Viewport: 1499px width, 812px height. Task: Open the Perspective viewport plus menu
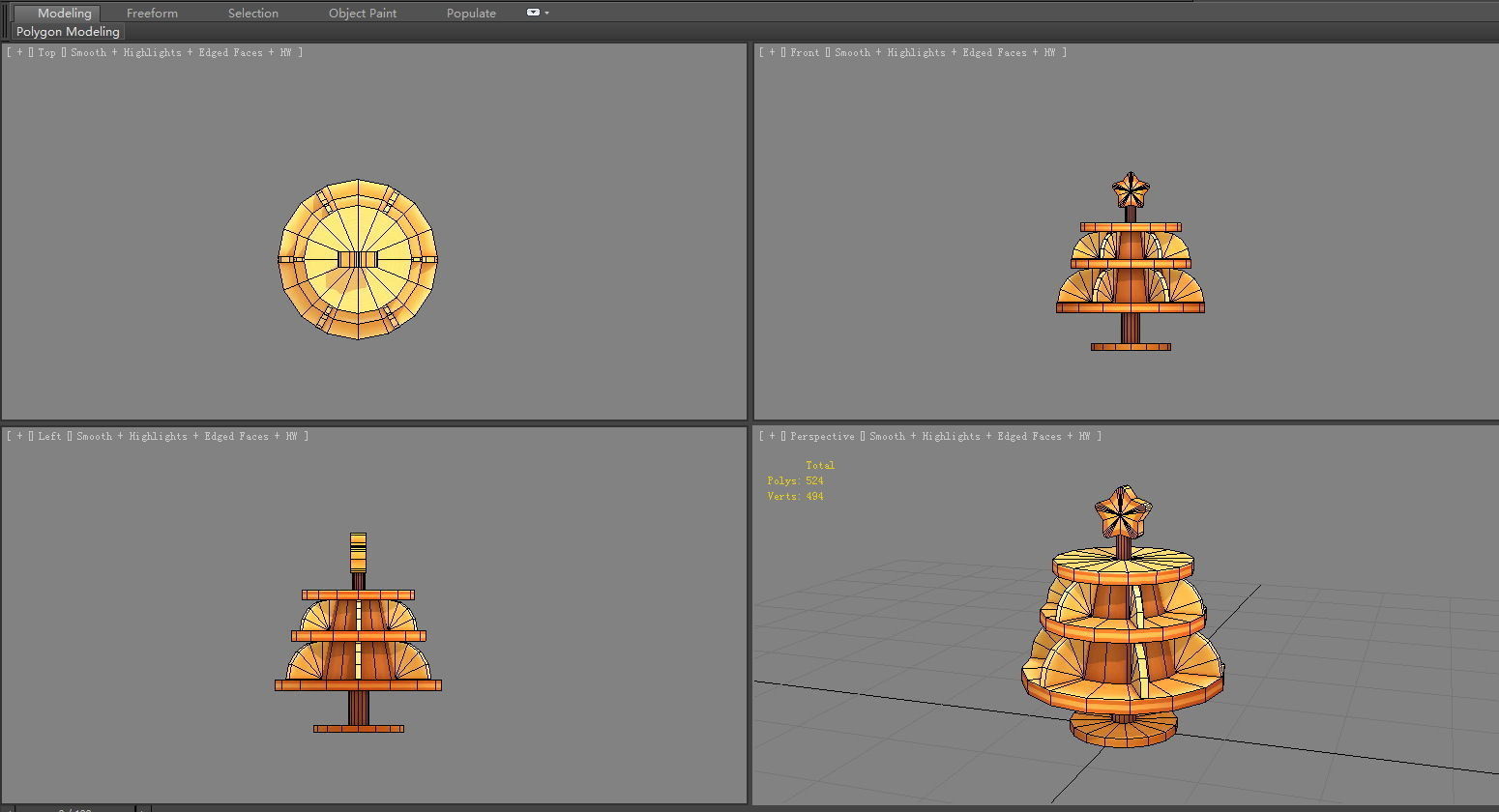click(x=773, y=436)
